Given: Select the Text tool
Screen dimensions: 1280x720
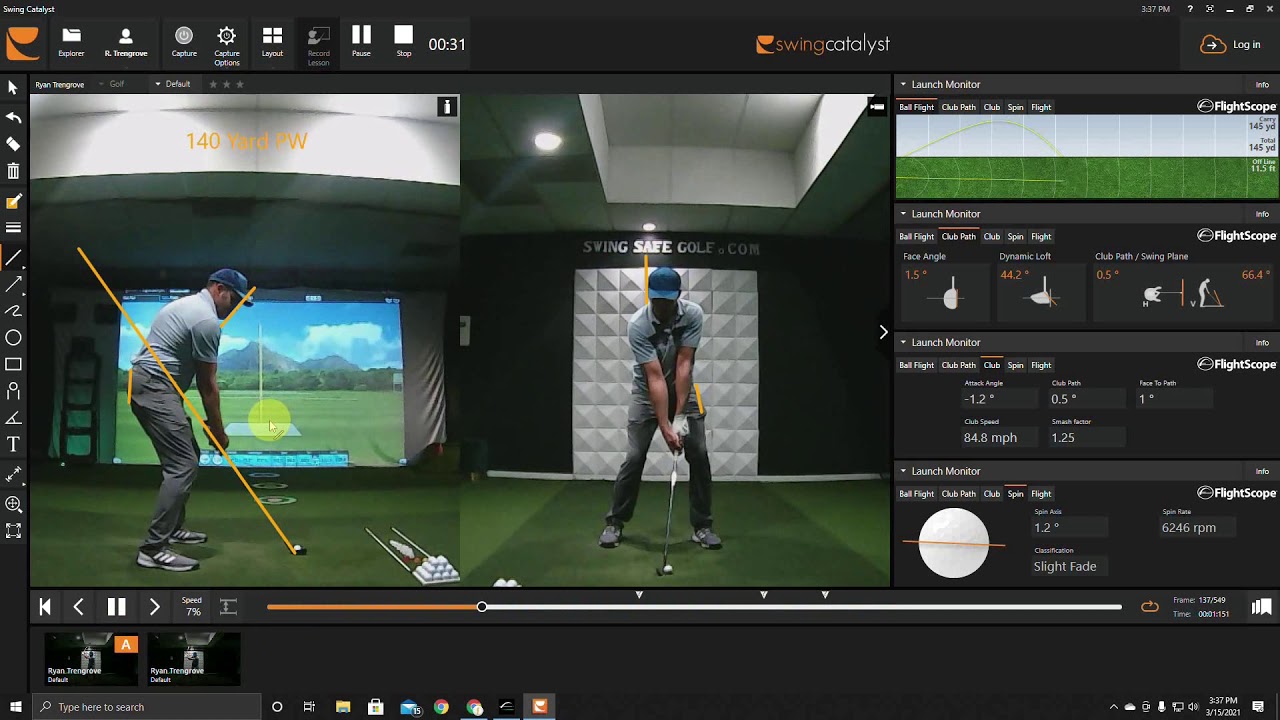Looking at the screenshot, I should coord(13,444).
